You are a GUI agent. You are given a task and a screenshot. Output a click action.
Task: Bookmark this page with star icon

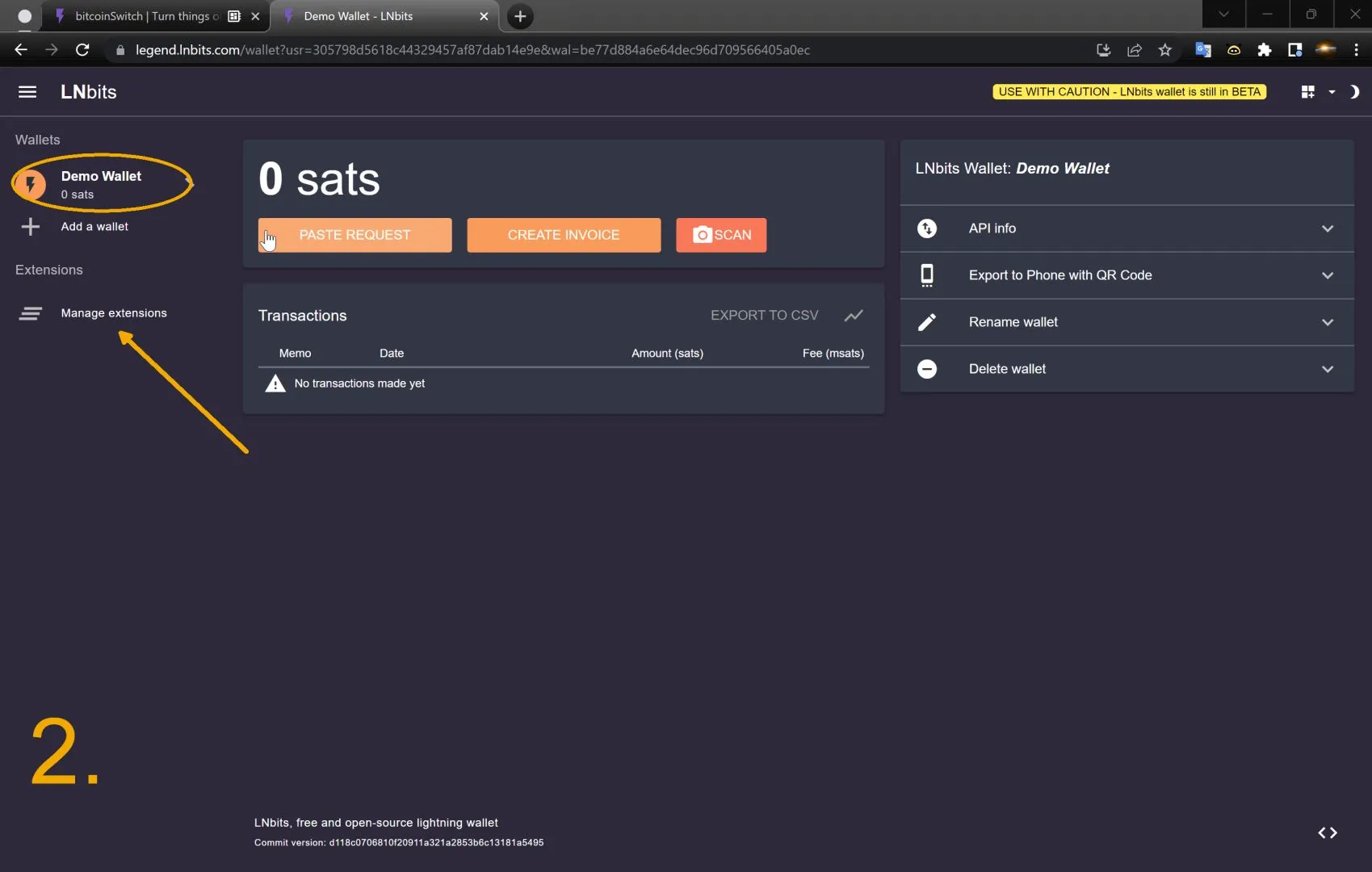(x=1164, y=50)
